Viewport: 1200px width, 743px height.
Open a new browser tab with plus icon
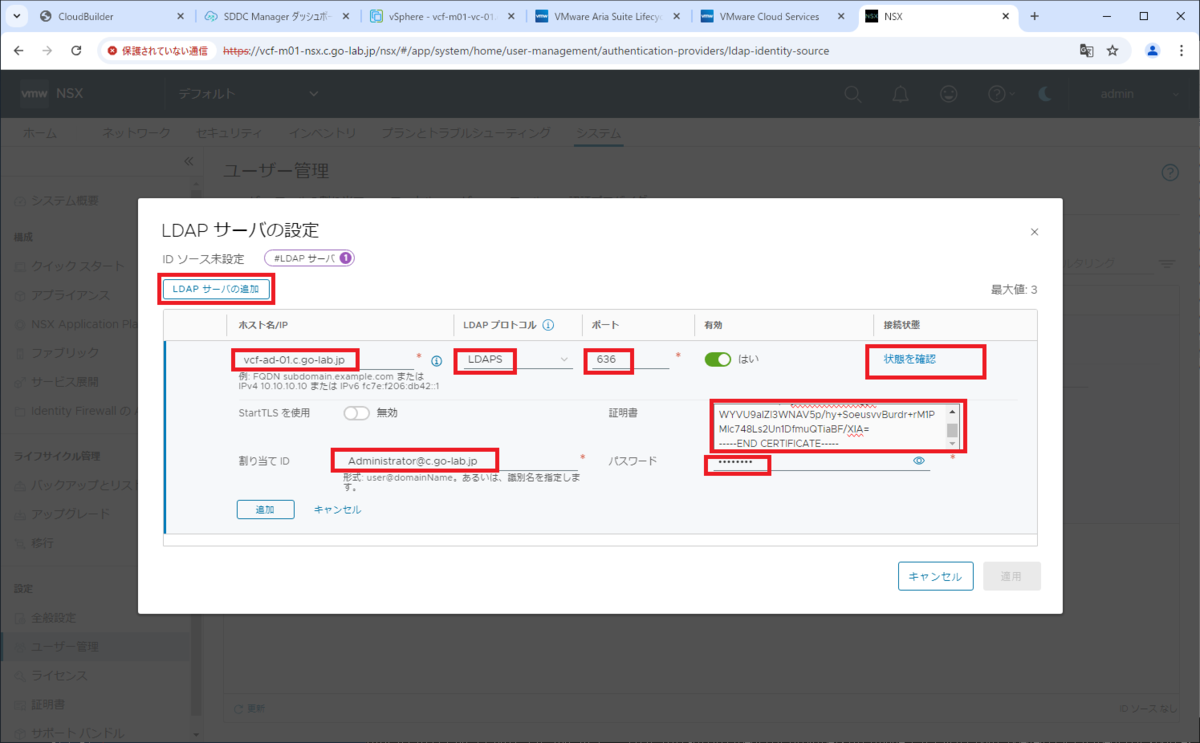click(x=1034, y=16)
